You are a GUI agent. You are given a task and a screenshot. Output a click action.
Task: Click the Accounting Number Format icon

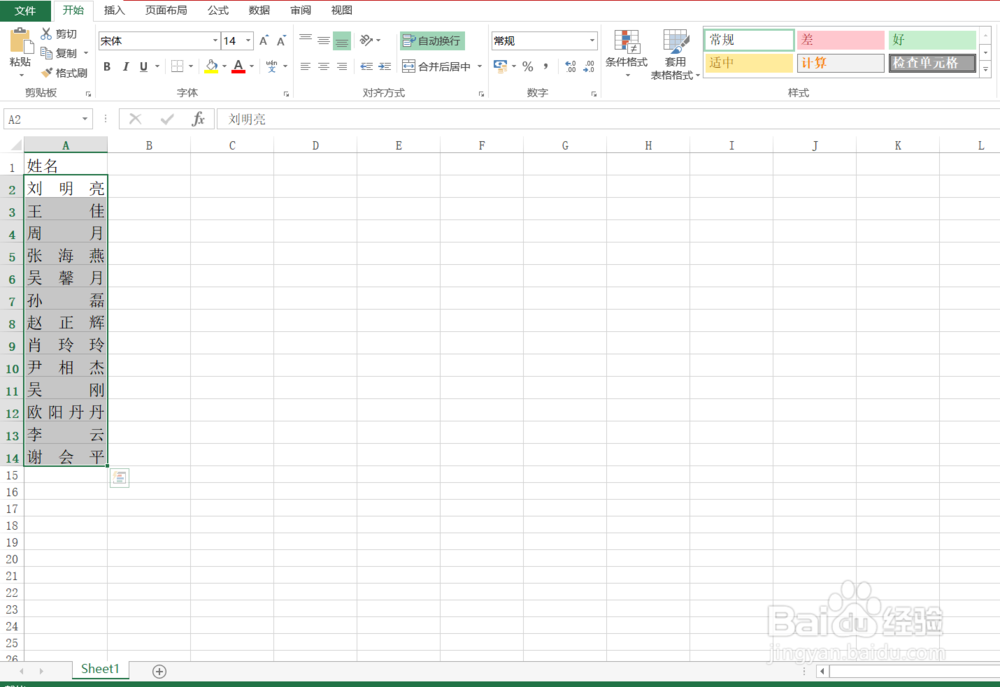click(501, 66)
